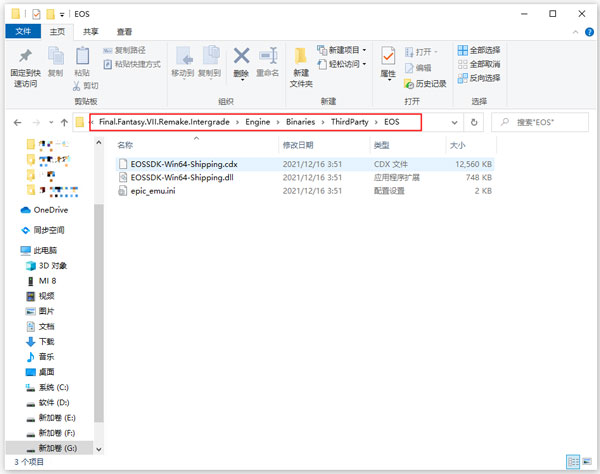Sort by the Type column header

(x=382, y=145)
